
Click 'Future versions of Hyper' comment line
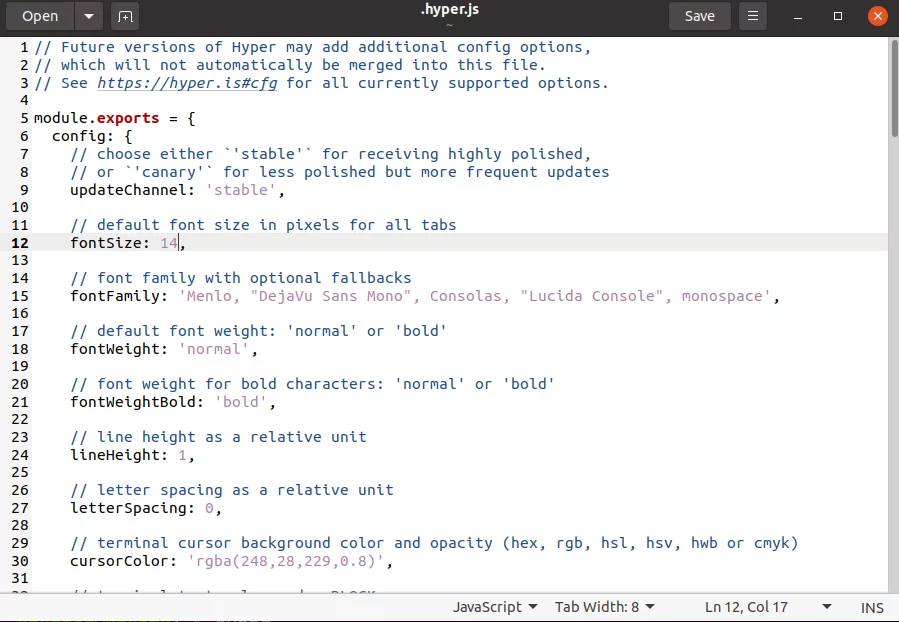click(x=312, y=47)
